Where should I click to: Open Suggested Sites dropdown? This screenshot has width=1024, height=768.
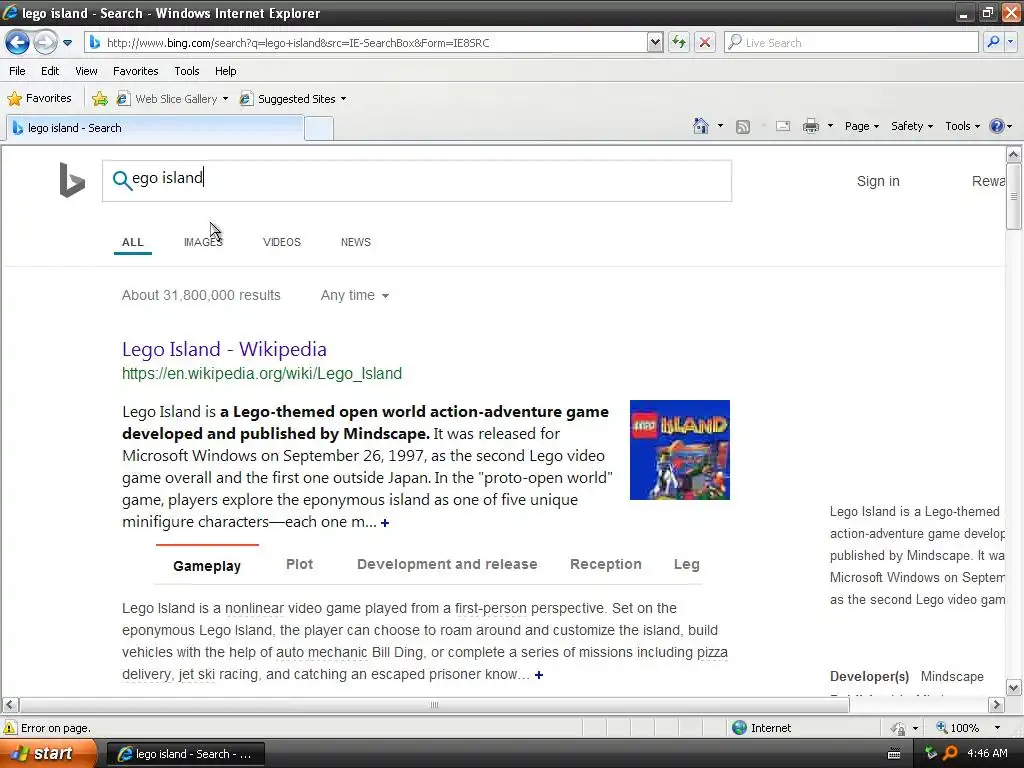pos(293,99)
